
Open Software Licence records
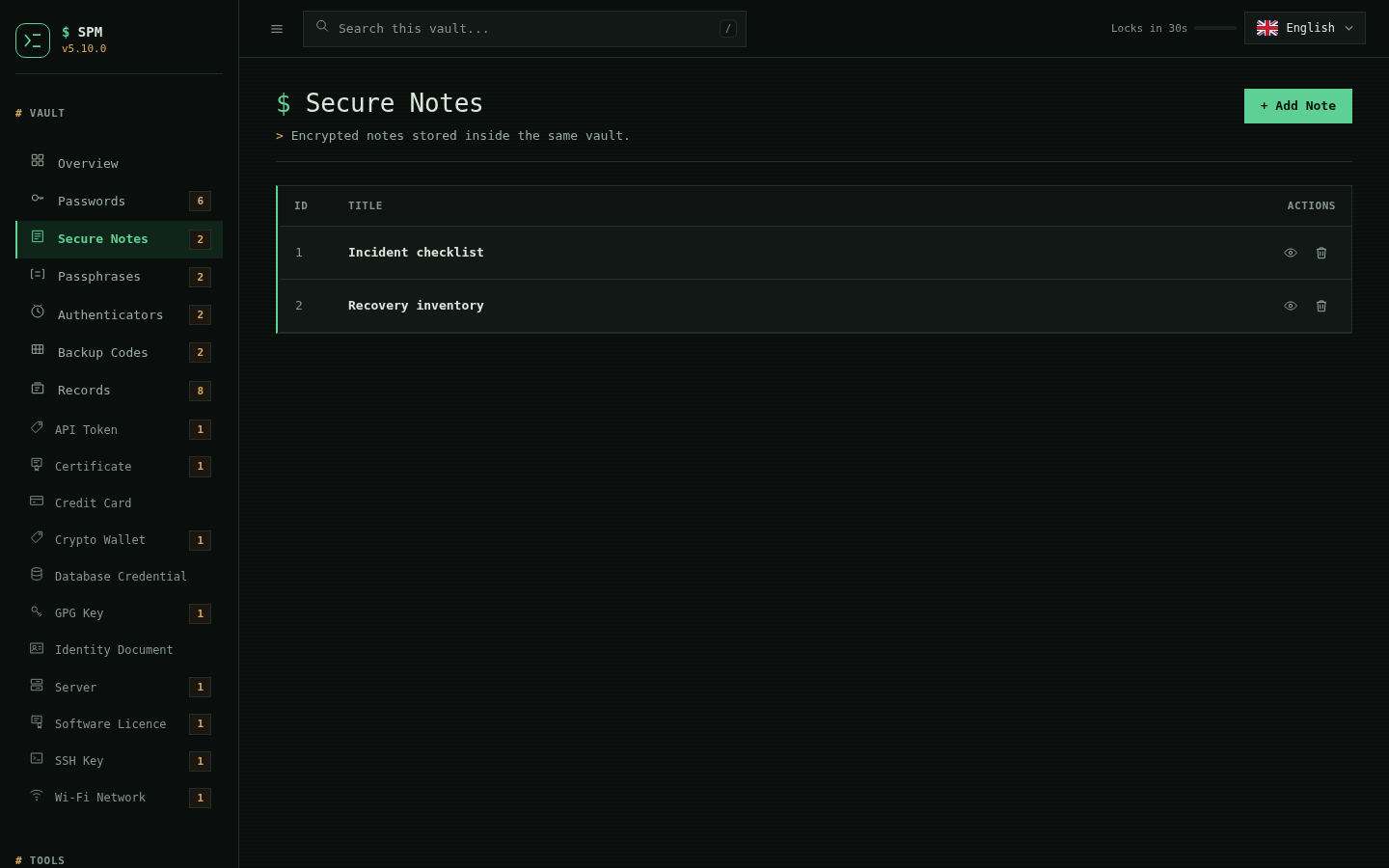pos(120,723)
